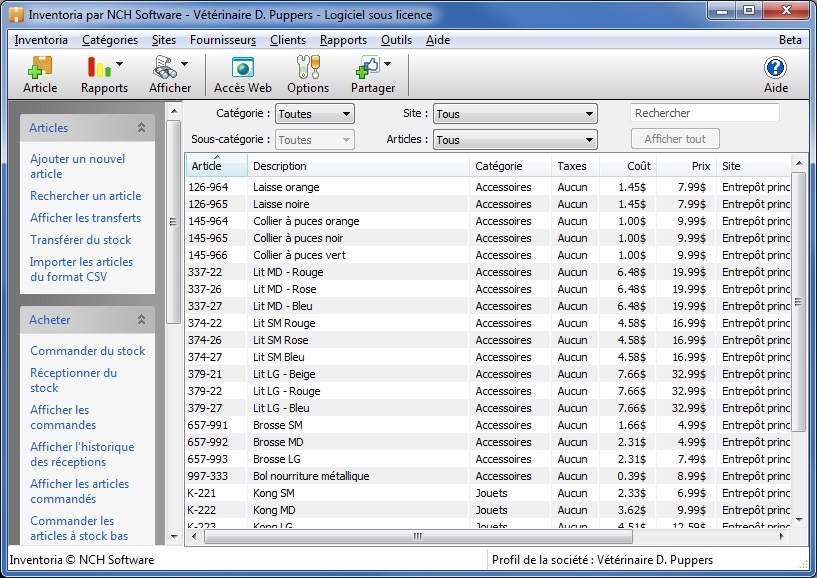Click the Afficher tout button
817x578 pixels.
coord(675,139)
